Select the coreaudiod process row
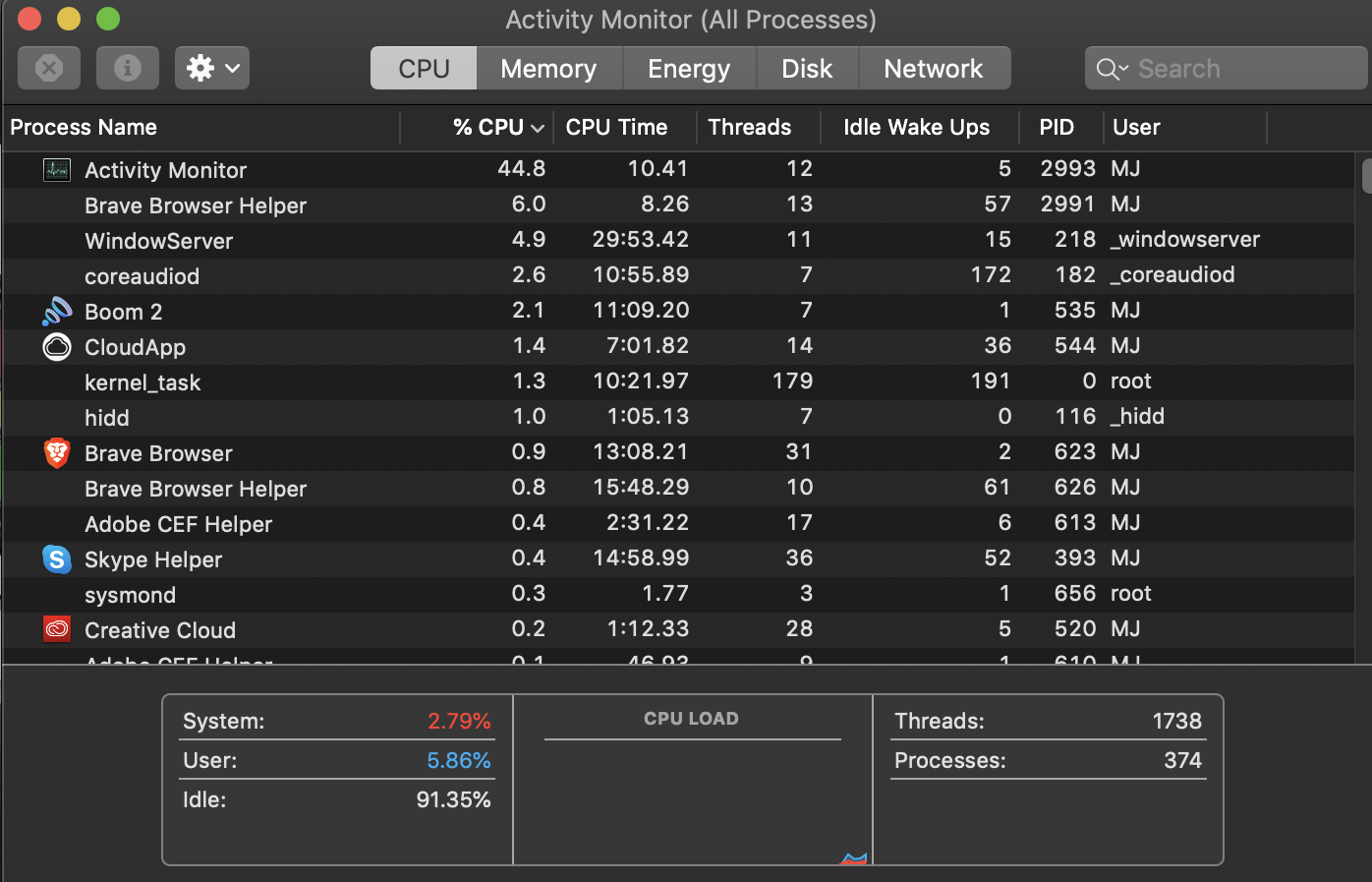Viewport: 1372px width, 882px height. (x=678, y=276)
